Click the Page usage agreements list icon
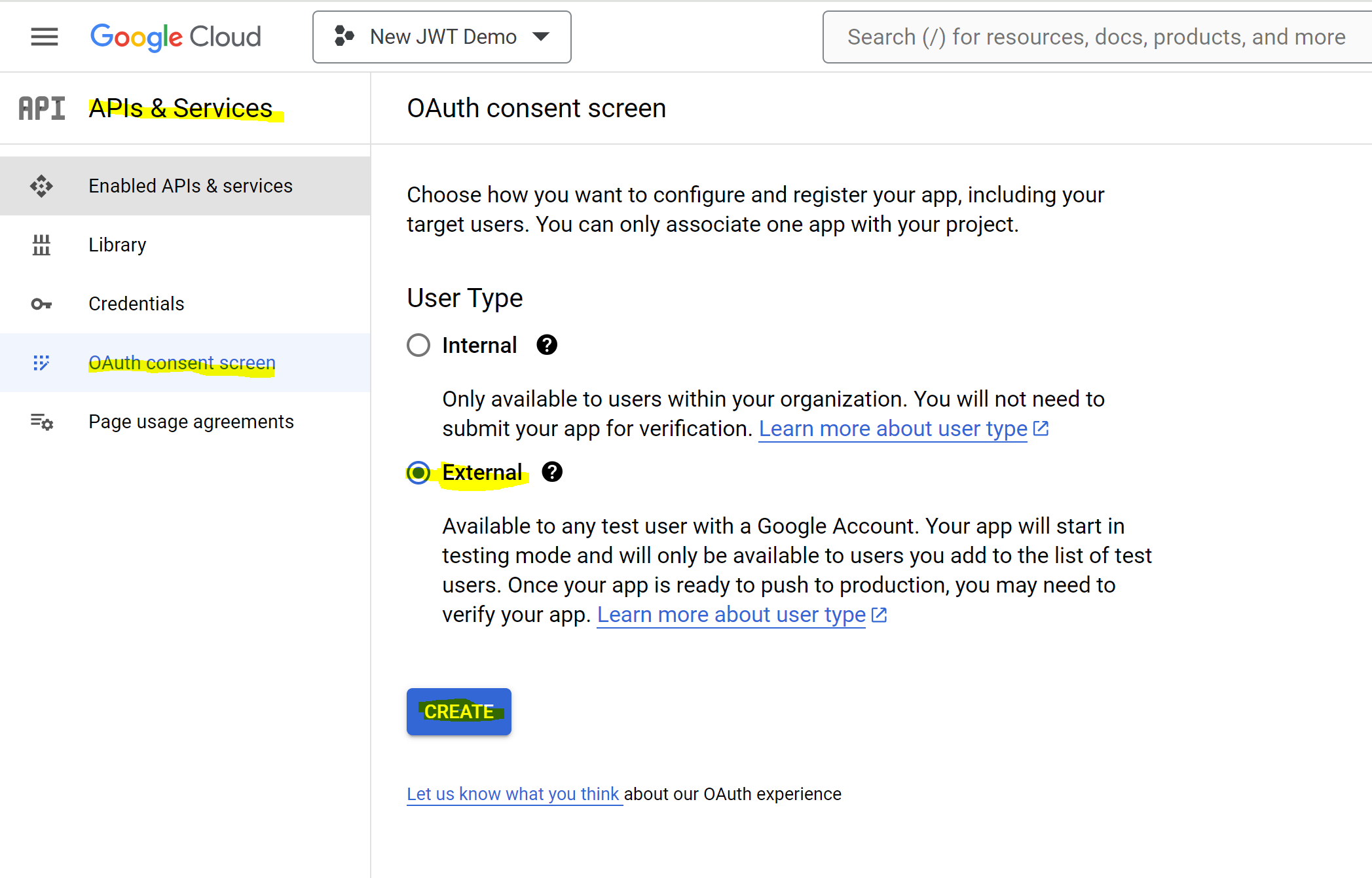 click(x=41, y=422)
